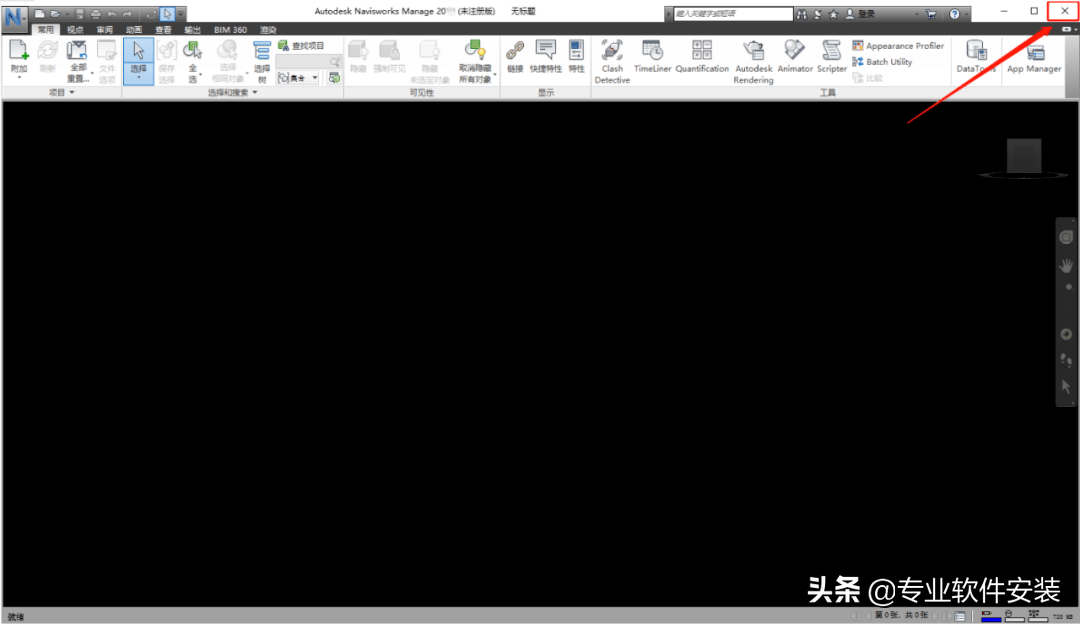Switch to the 渲染 (Render) ribbon tab
The width and height of the screenshot is (1080, 624).
(268, 30)
